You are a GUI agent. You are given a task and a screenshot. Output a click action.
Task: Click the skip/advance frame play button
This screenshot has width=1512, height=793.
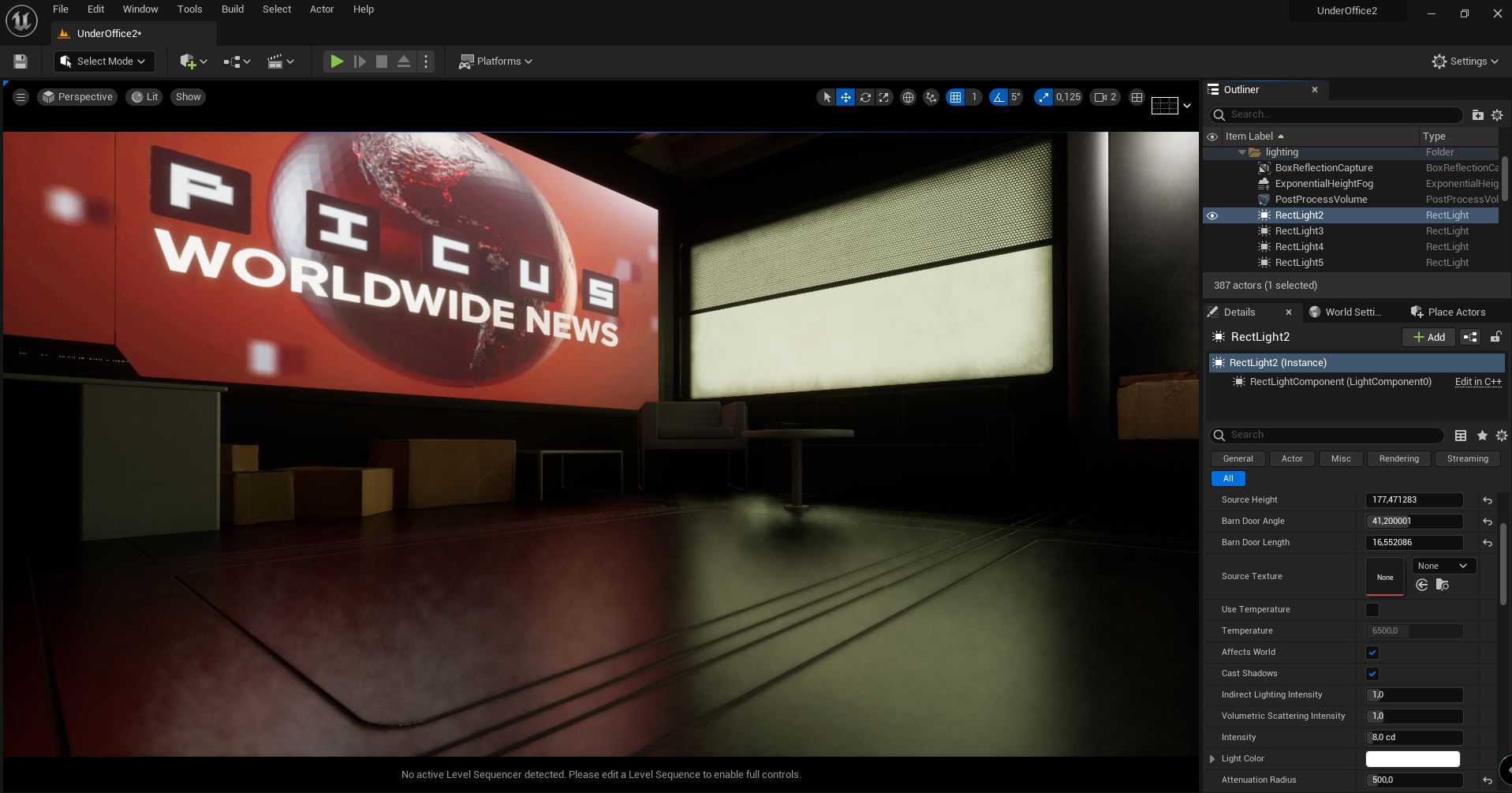(x=360, y=62)
